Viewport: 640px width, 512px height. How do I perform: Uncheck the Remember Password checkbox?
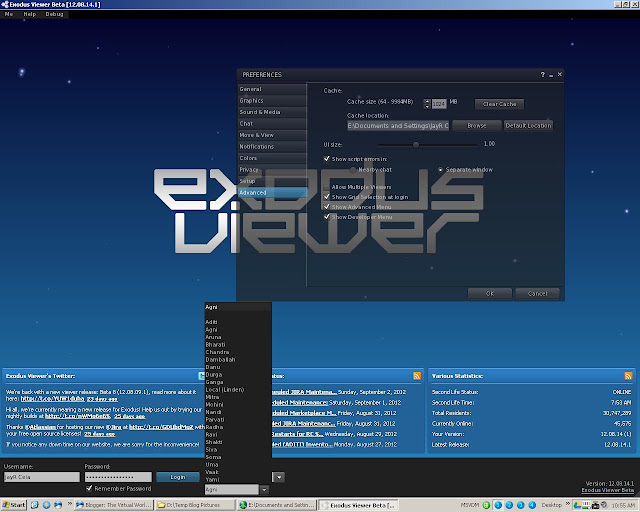click(x=89, y=488)
